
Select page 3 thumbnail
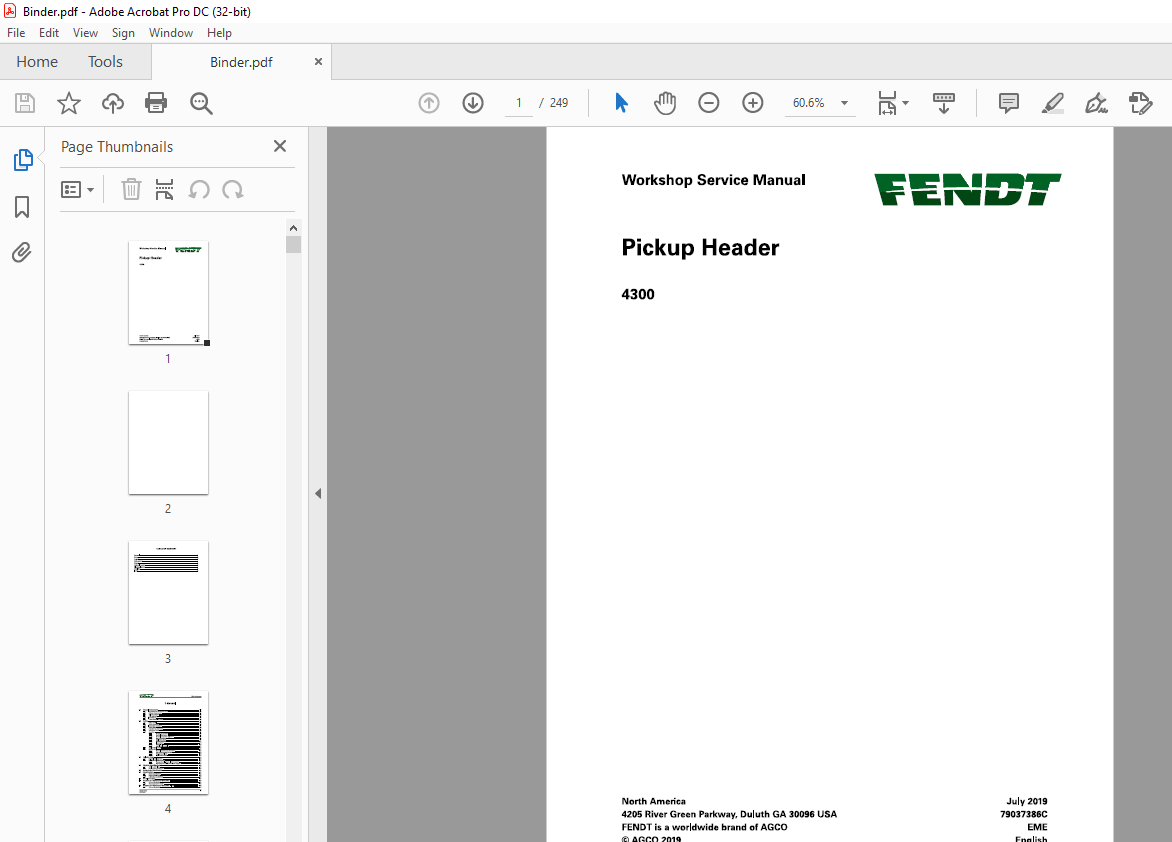tap(168, 593)
